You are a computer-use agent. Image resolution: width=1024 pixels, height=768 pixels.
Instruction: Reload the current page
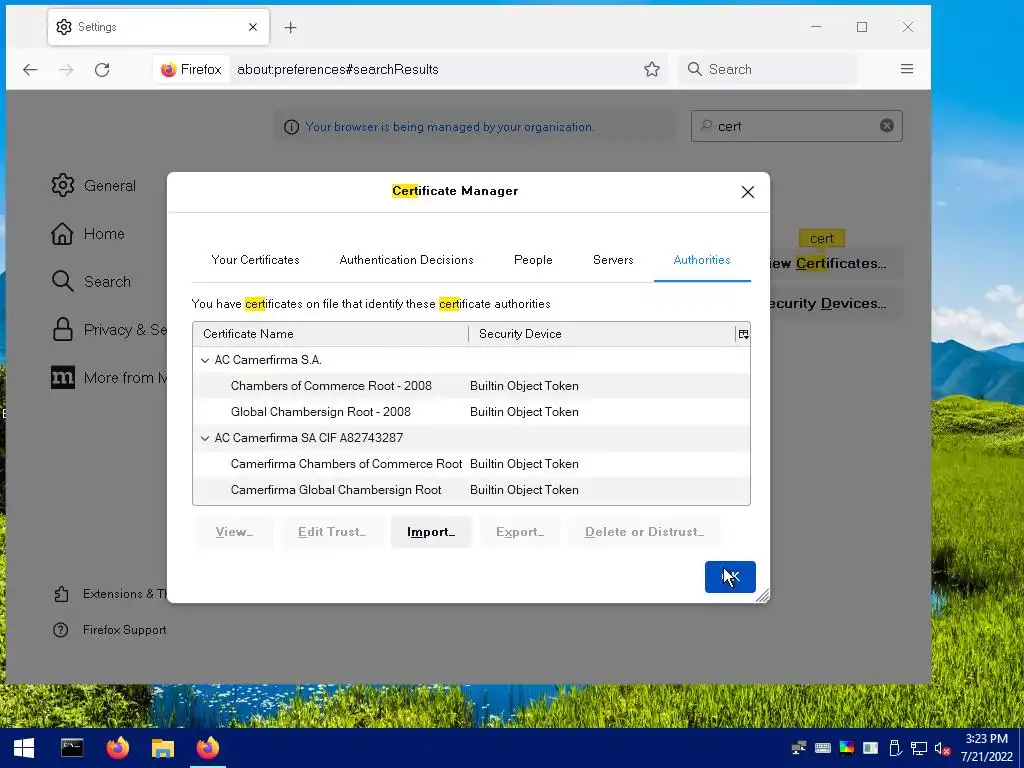tap(102, 69)
